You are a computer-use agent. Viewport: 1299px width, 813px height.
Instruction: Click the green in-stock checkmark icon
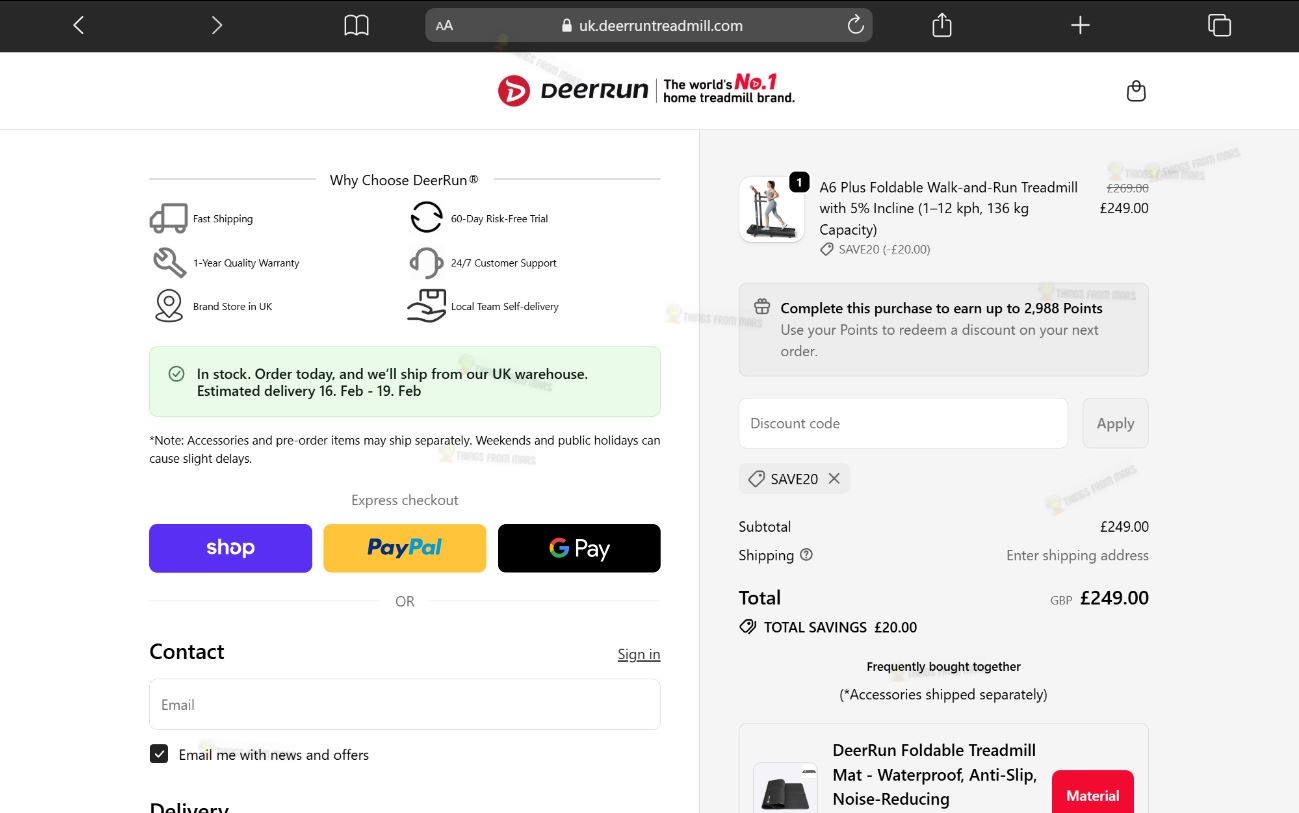176,374
